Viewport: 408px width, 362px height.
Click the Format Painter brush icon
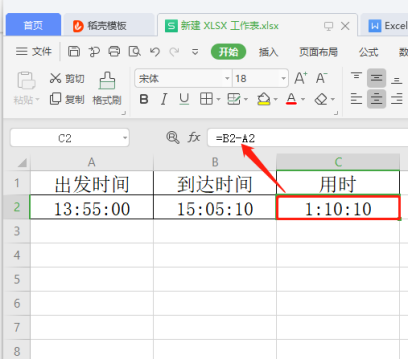pyautogui.click(x=107, y=81)
